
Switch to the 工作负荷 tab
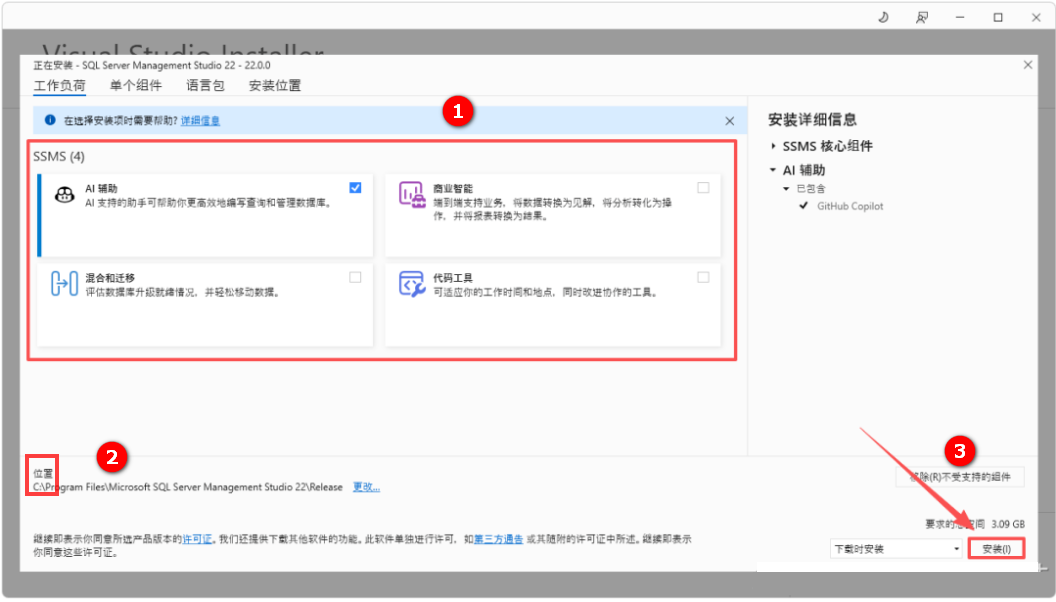[x=60, y=86]
